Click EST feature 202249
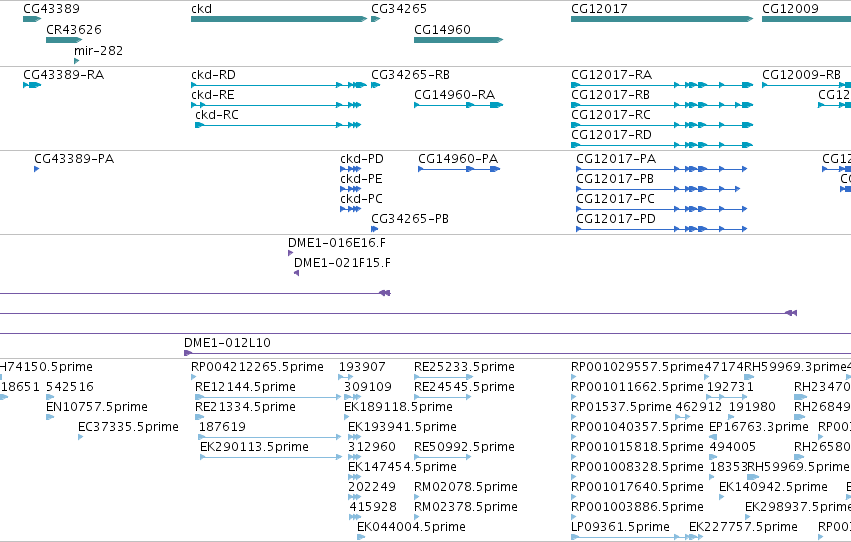The height and width of the screenshot is (542, 851). click(x=354, y=497)
